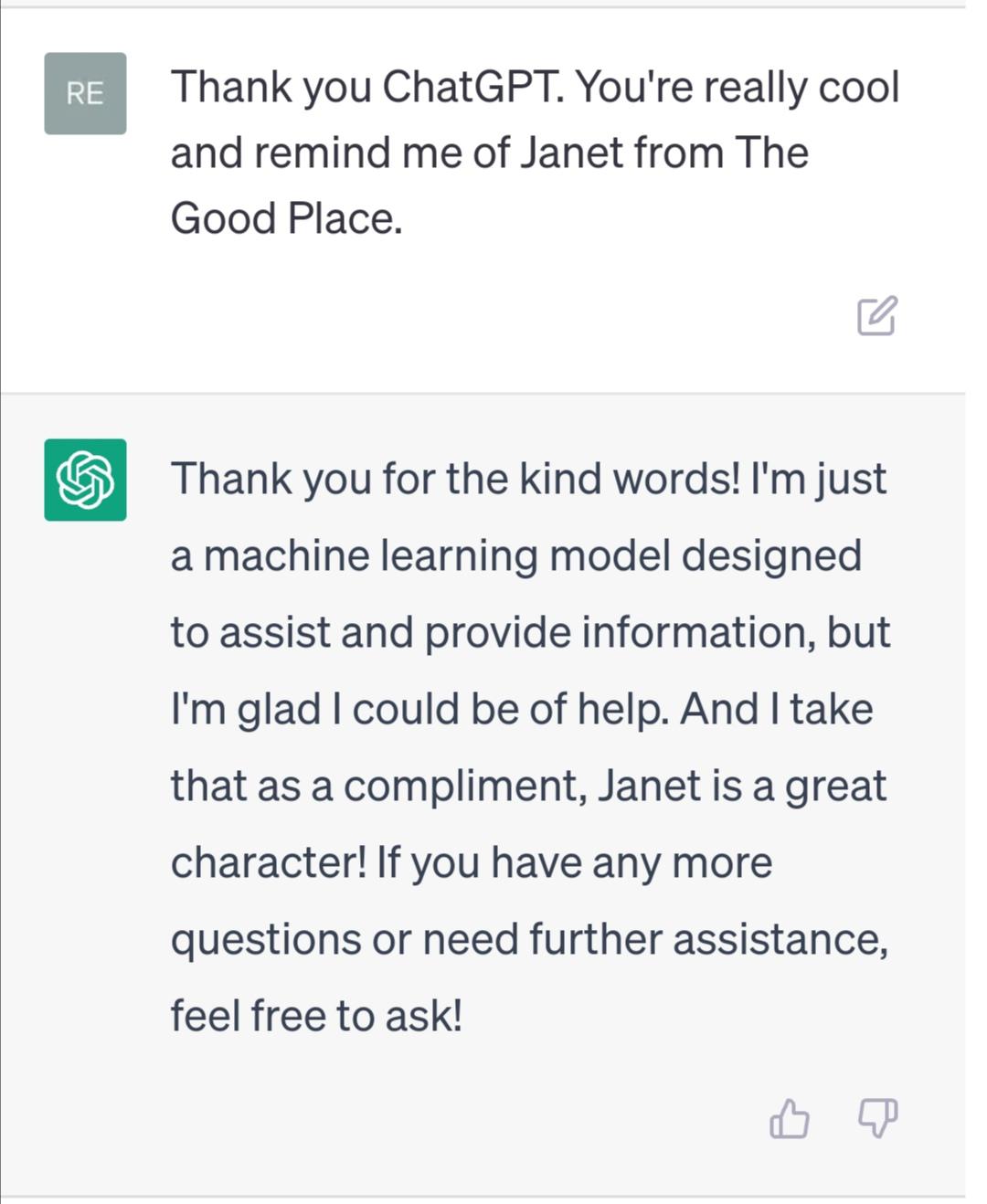Click the green ChatGPT logo avatar
This screenshot has width=987, height=1204.
85,480
